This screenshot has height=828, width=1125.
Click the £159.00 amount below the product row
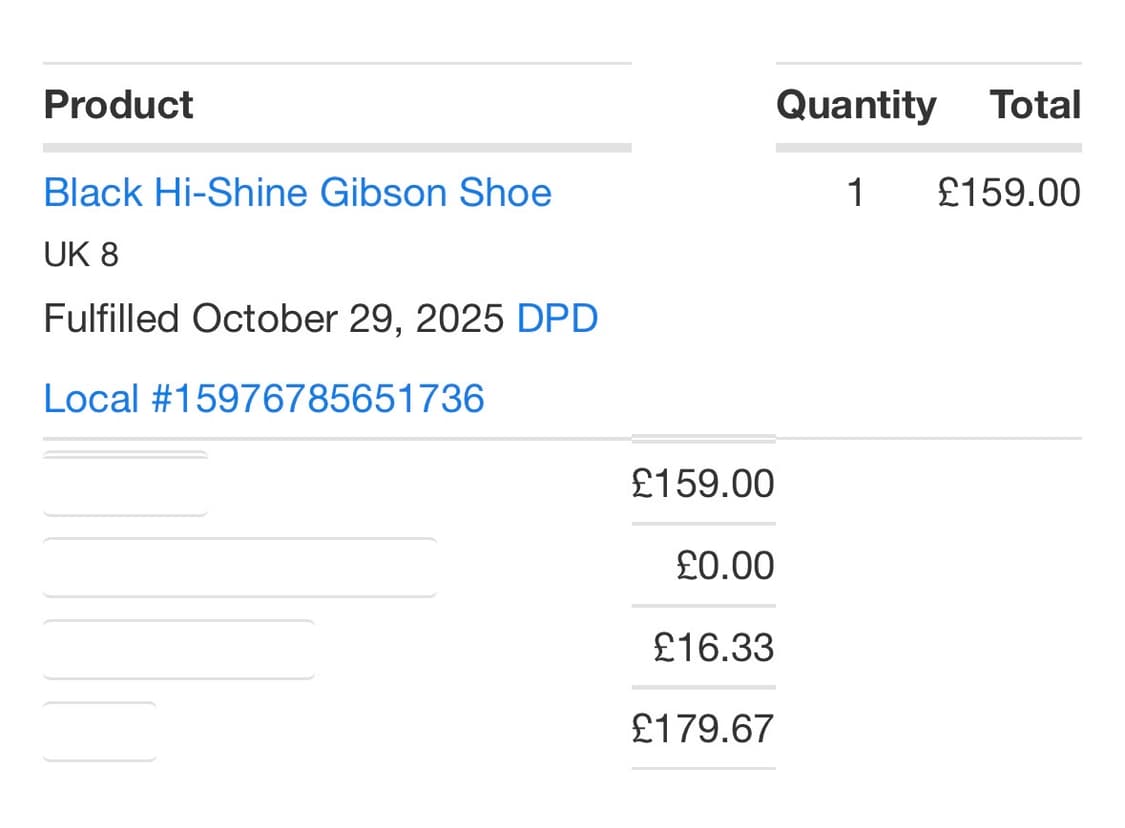point(703,484)
